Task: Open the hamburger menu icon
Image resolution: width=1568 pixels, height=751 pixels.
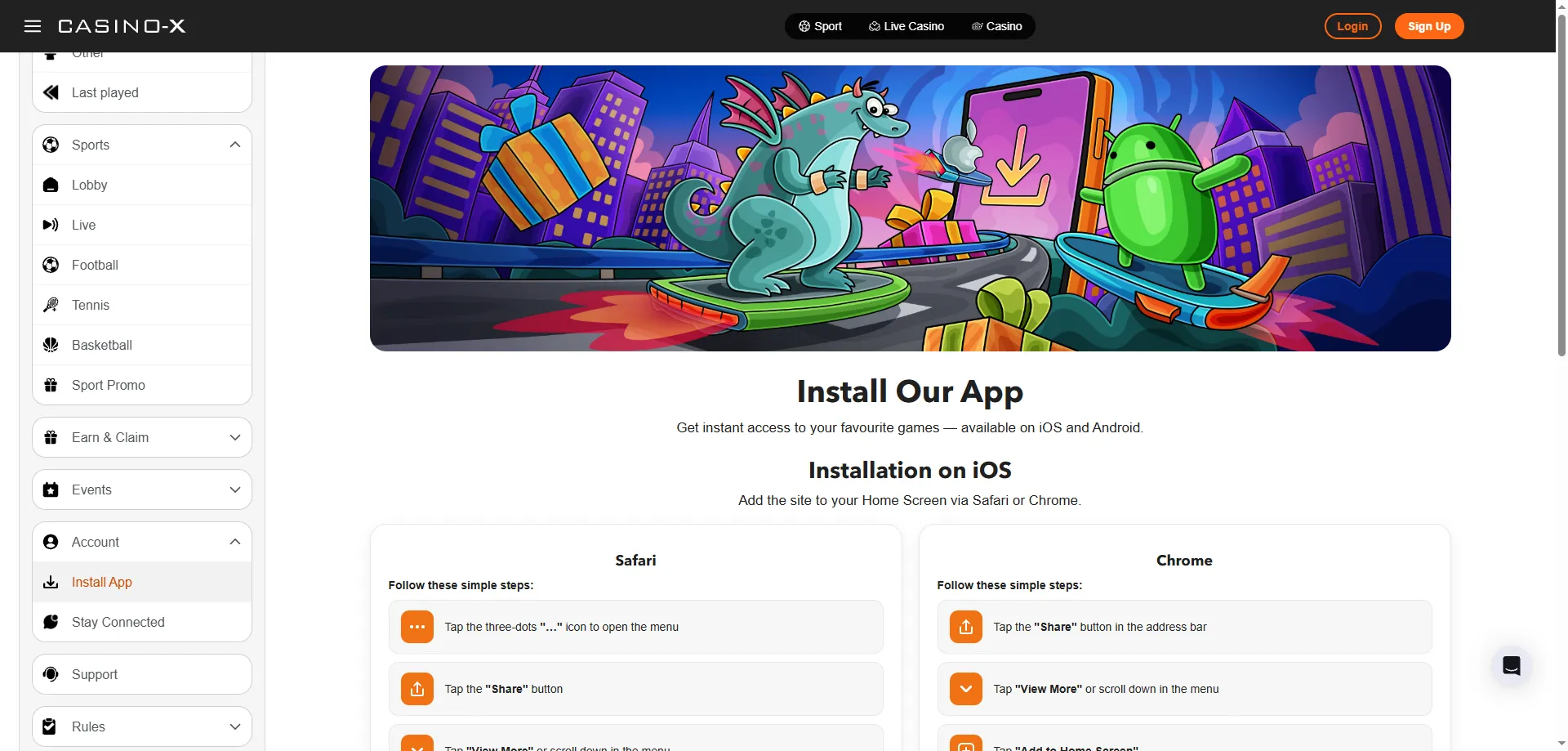Action: point(33,26)
